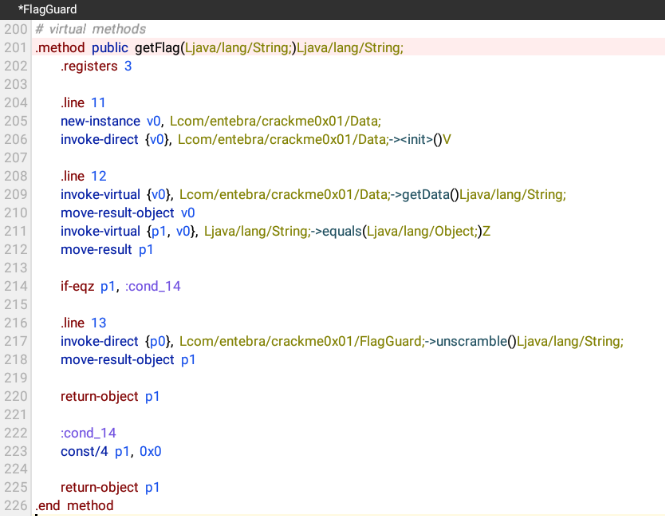Click line number 226 in the gutter
Image resolution: width=665 pixels, height=516 pixels.
15,505
